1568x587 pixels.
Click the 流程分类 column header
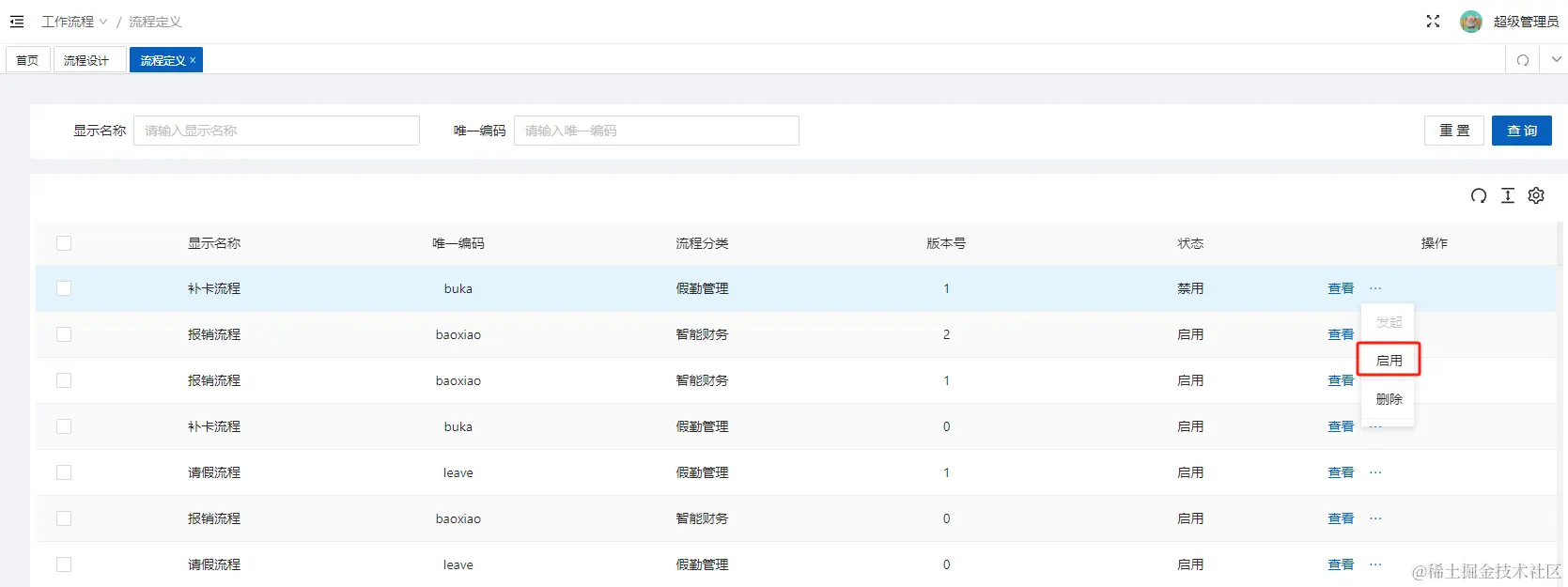[702, 243]
